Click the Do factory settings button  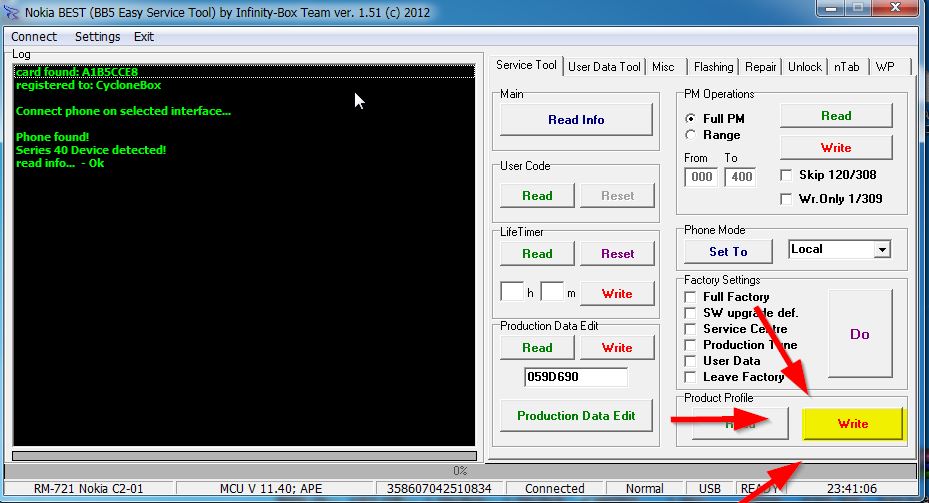click(x=860, y=334)
